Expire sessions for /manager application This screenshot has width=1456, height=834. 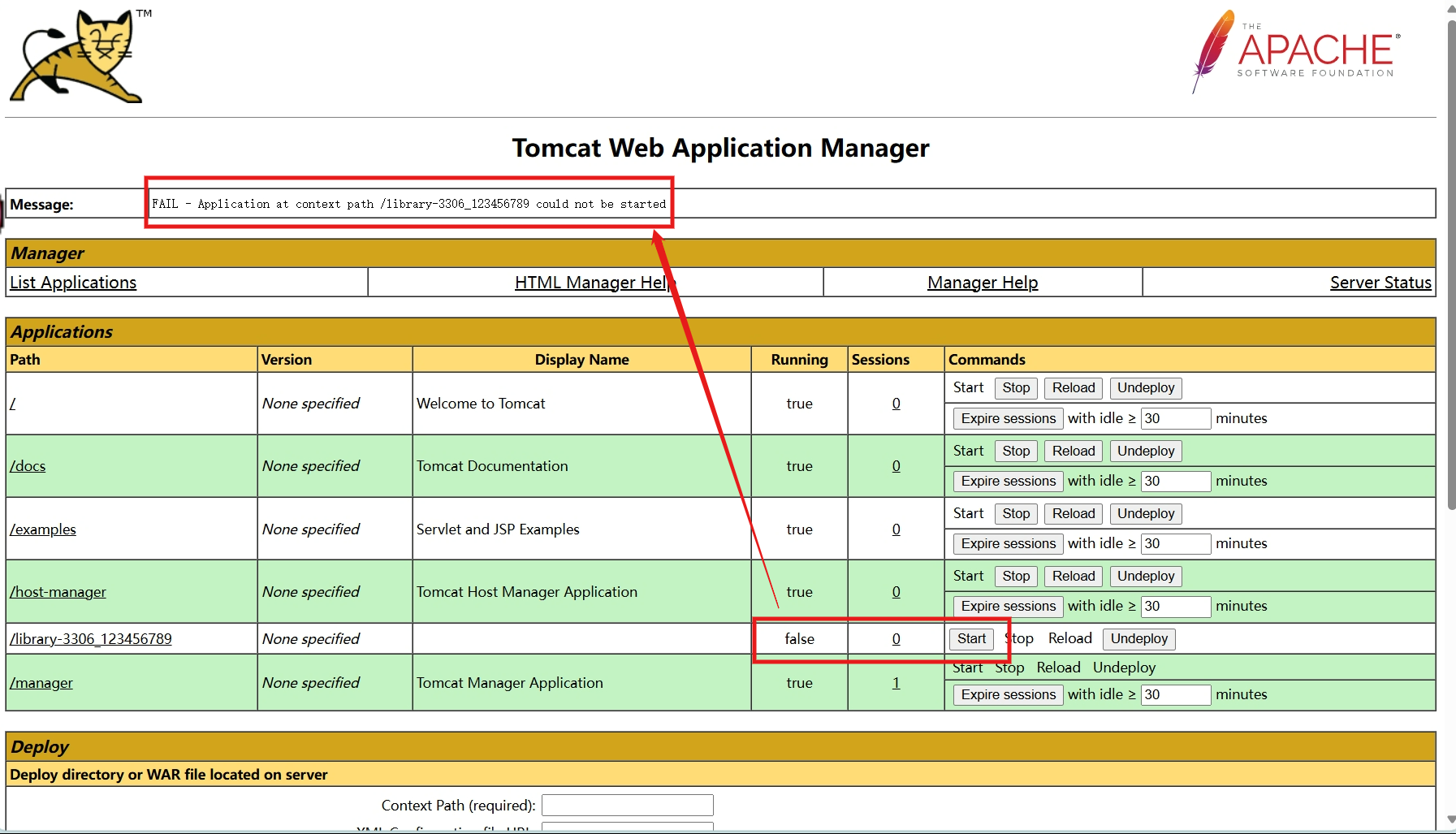coord(1009,694)
